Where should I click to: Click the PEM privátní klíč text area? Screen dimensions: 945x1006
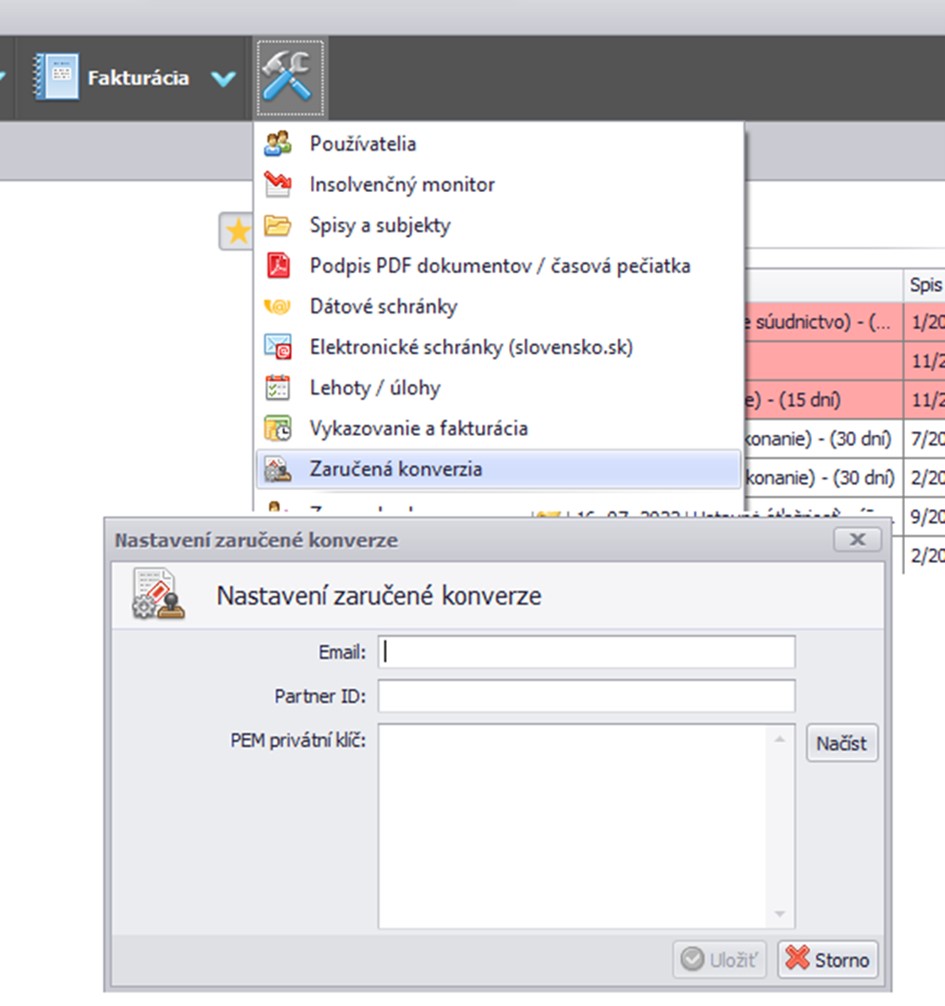click(575, 825)
